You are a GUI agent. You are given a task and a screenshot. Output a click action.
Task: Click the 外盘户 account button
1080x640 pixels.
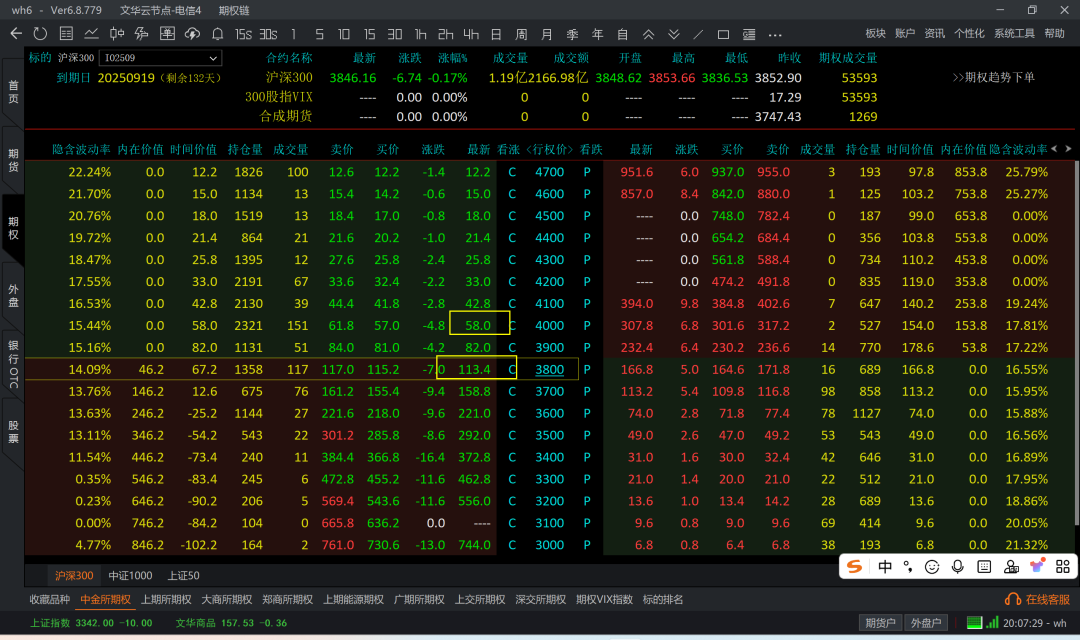point(926,623)
